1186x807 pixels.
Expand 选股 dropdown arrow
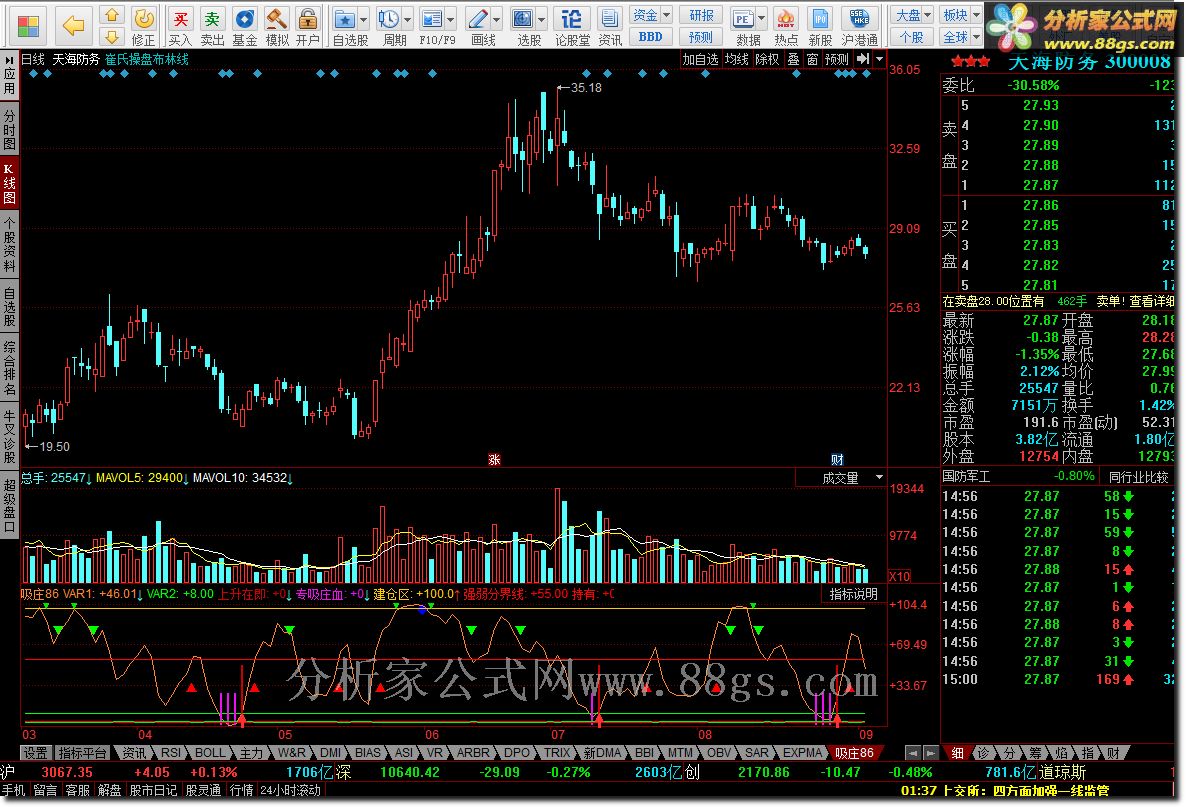click(542, 19)
